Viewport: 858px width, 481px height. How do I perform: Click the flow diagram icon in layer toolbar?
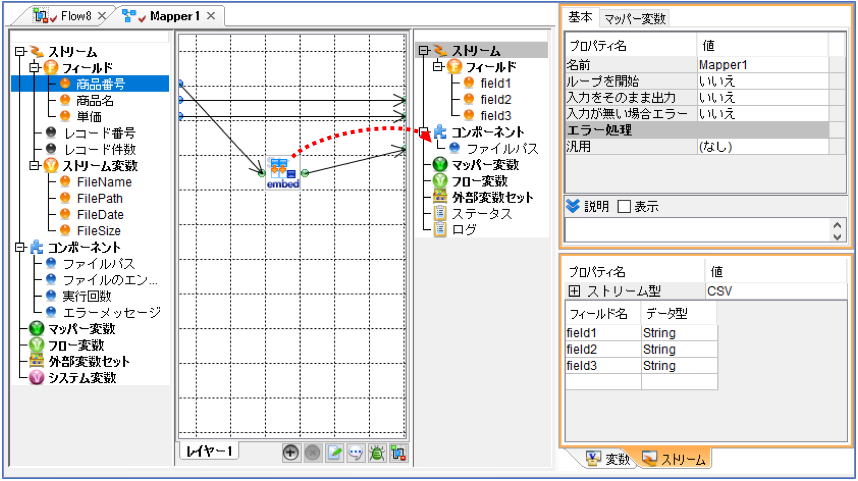click(398, 453)
